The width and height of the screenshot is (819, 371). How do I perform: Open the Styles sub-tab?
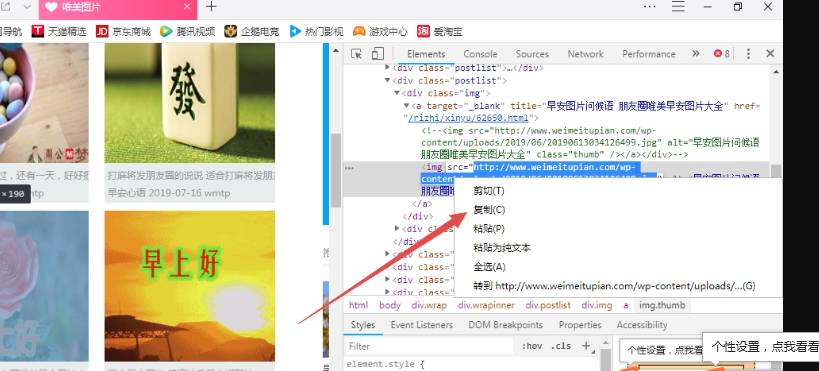(362, 324)
